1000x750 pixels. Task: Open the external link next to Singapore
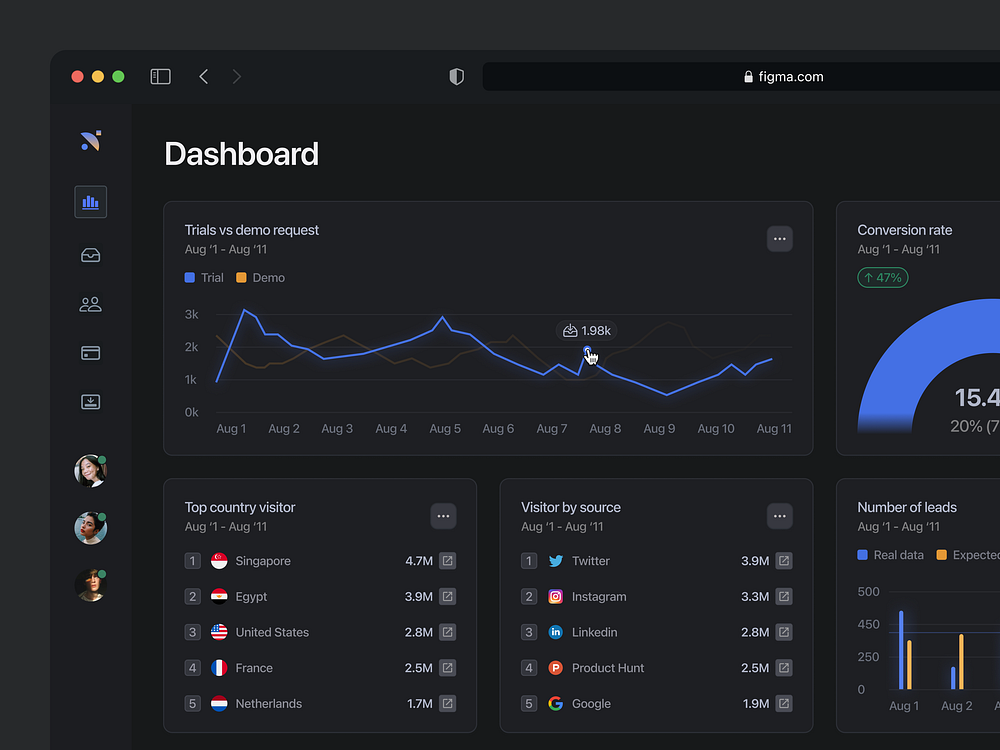(x=446, y=561)
